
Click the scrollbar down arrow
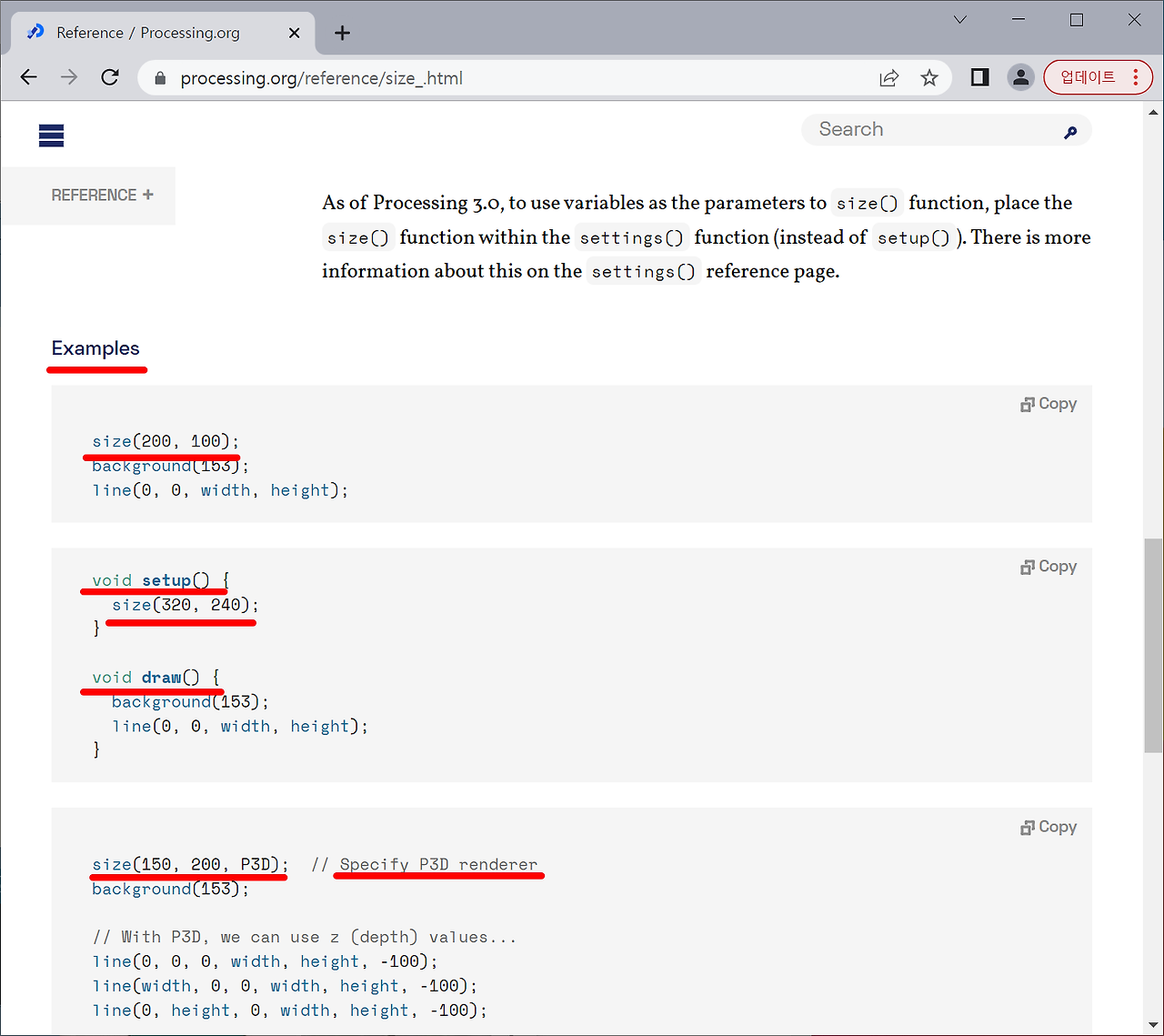pyautogui.click(x=1153, y=1025)
